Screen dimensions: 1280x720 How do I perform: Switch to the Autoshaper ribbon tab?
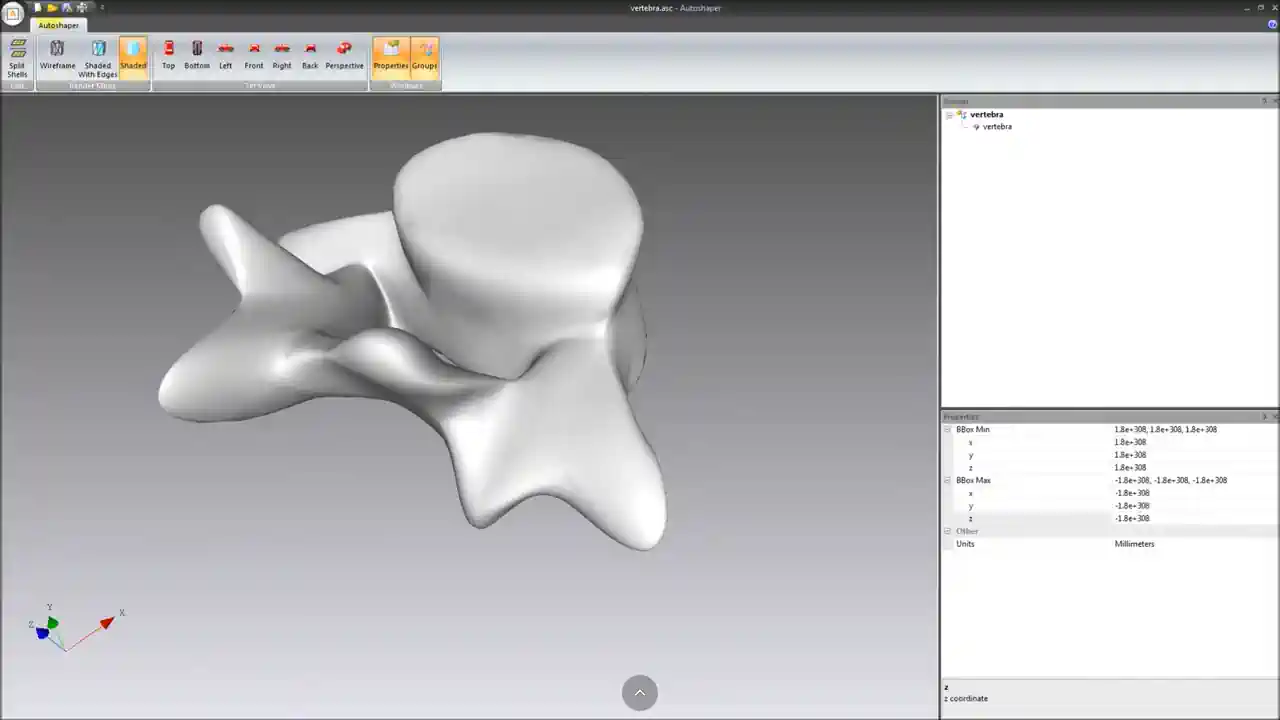57,25
